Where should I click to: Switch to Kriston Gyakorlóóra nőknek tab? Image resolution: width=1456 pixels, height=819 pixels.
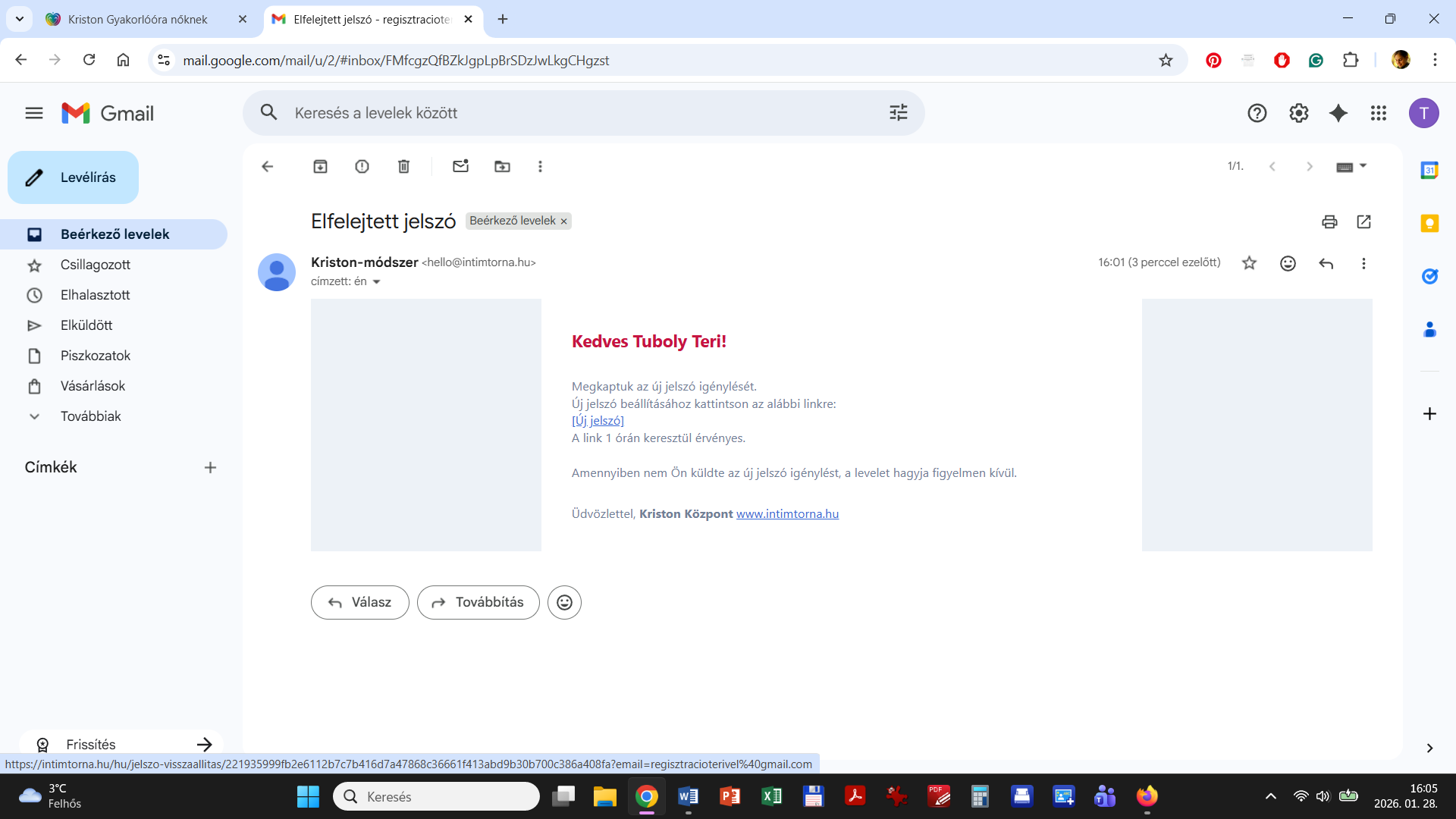tap(137, 19)
